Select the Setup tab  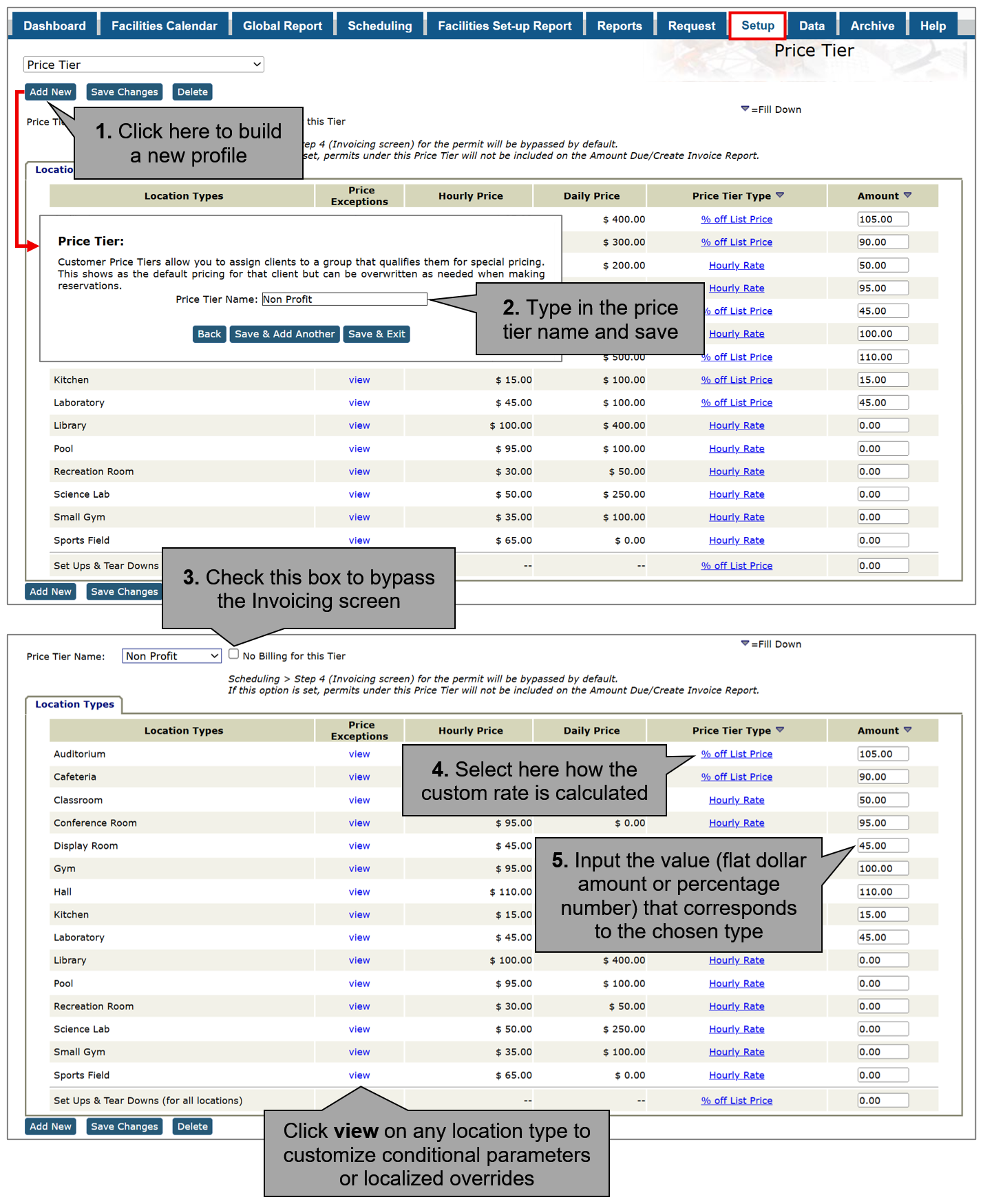758,25
